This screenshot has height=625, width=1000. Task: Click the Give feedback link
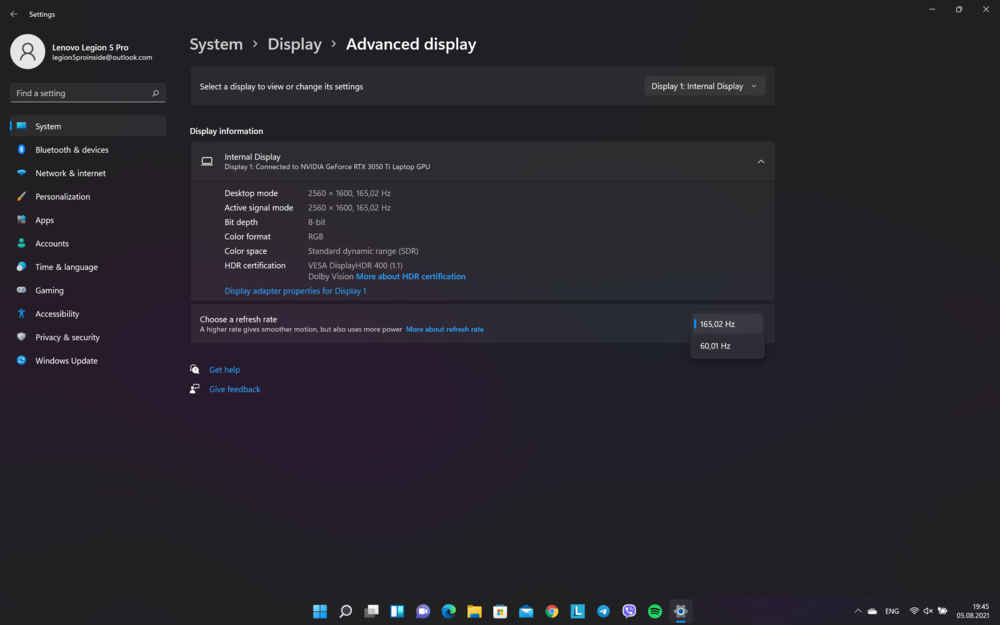pos(235,389)
